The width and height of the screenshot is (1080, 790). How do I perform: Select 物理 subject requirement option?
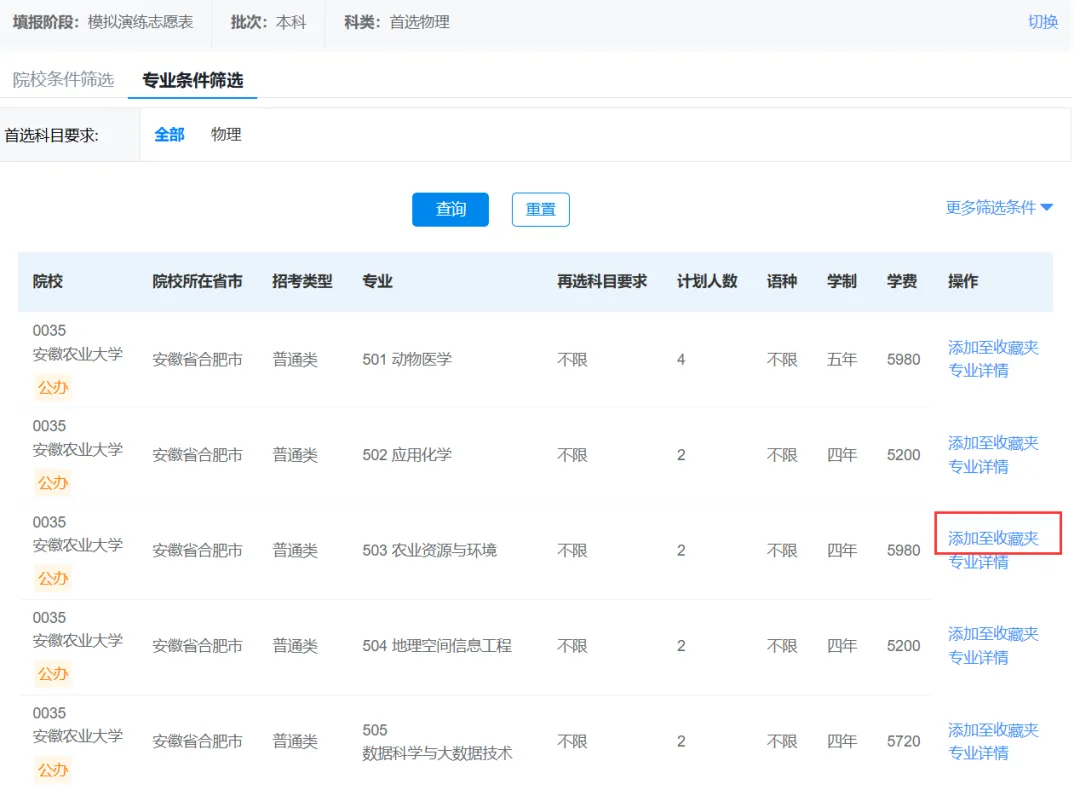point(226,134)
